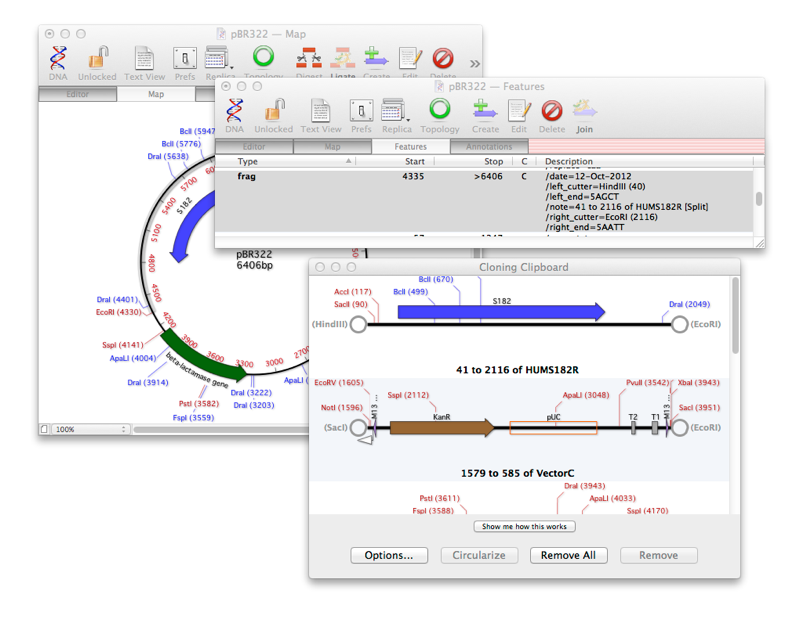The height and width of the screenshot is (620, 800).
Task: Open Prefs in the Features toolbar
Action: [361, 113]
